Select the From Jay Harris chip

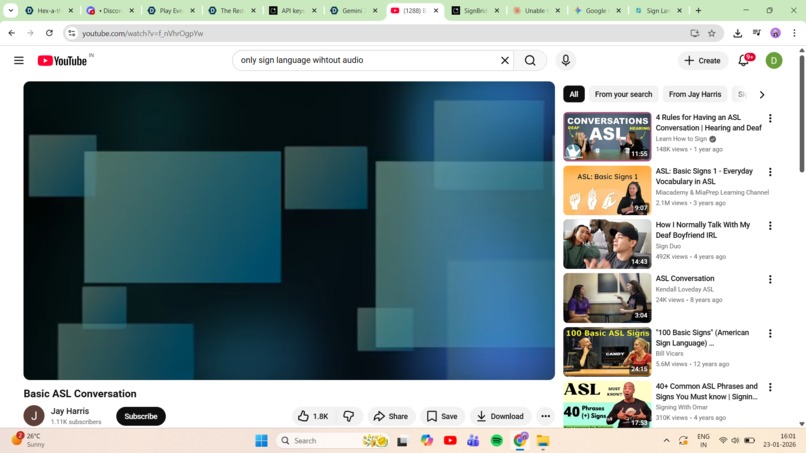[x=694, y=94]
